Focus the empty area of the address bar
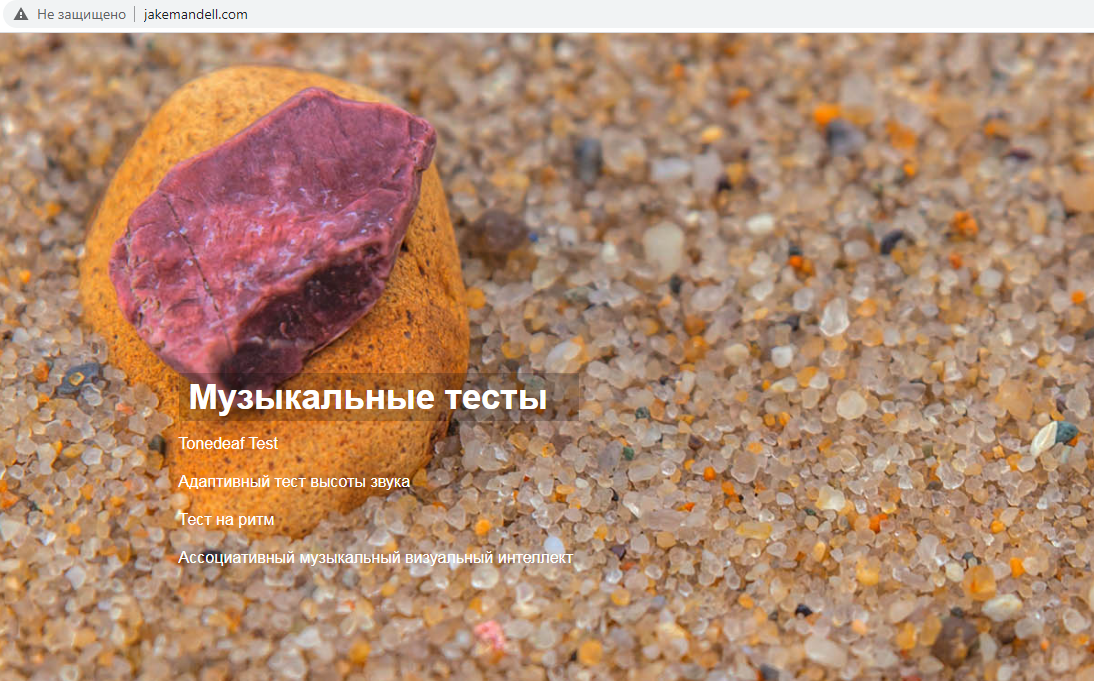The image size is (1094, 681). [663, 14]
